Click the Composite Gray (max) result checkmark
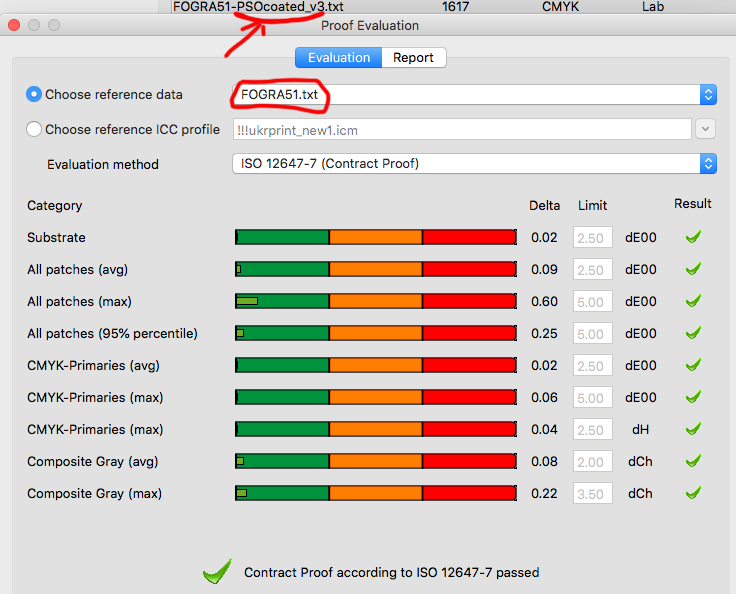Image resolution: width=736 pixels, height=594 pixels. [693, 493]
